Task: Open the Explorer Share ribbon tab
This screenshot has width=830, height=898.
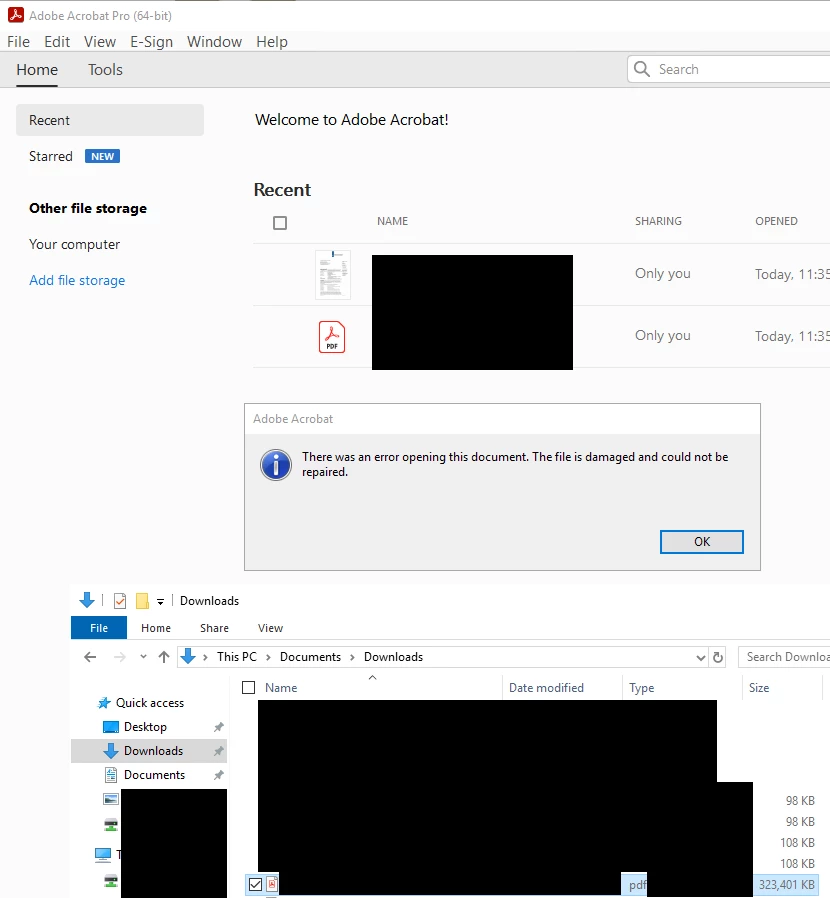Action: (x=214, y=628)
